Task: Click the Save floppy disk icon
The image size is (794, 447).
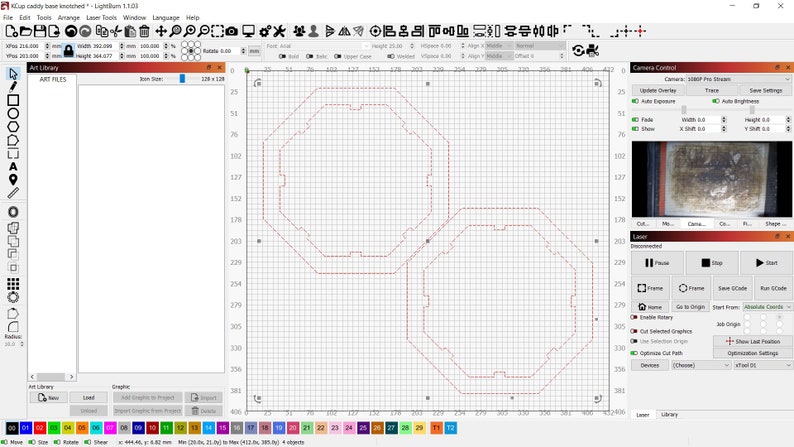Action: point(39,31)
